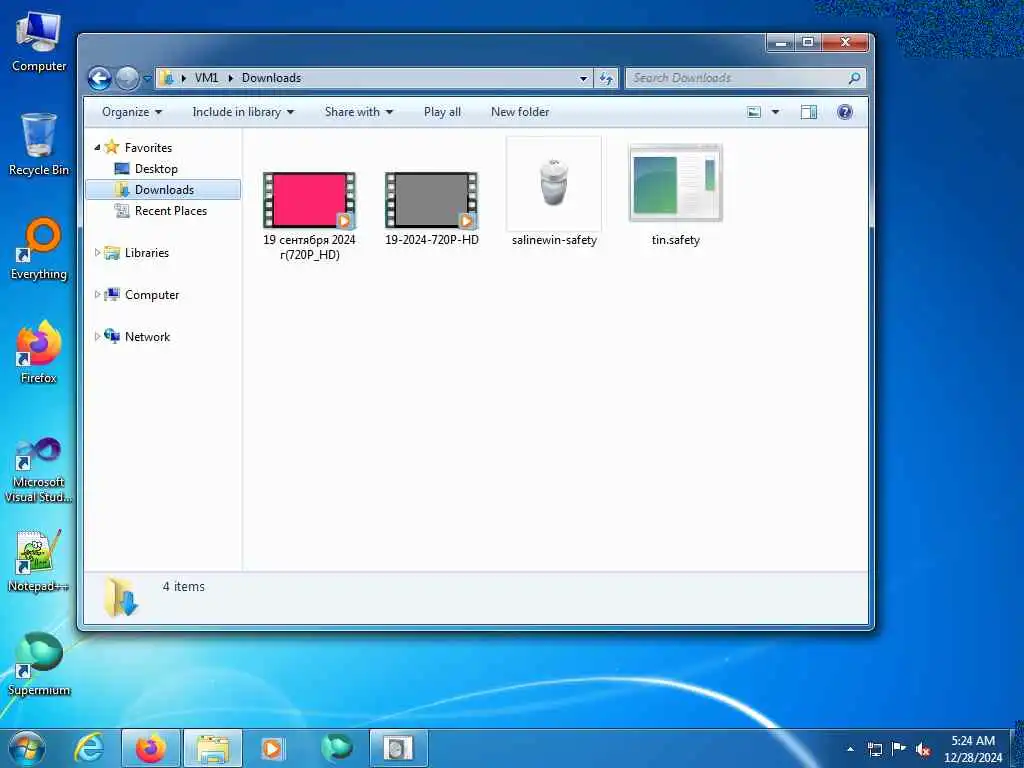Select Downloads under Favorites
Viewport: 1024px width, 768px height.
coord(163,189)
